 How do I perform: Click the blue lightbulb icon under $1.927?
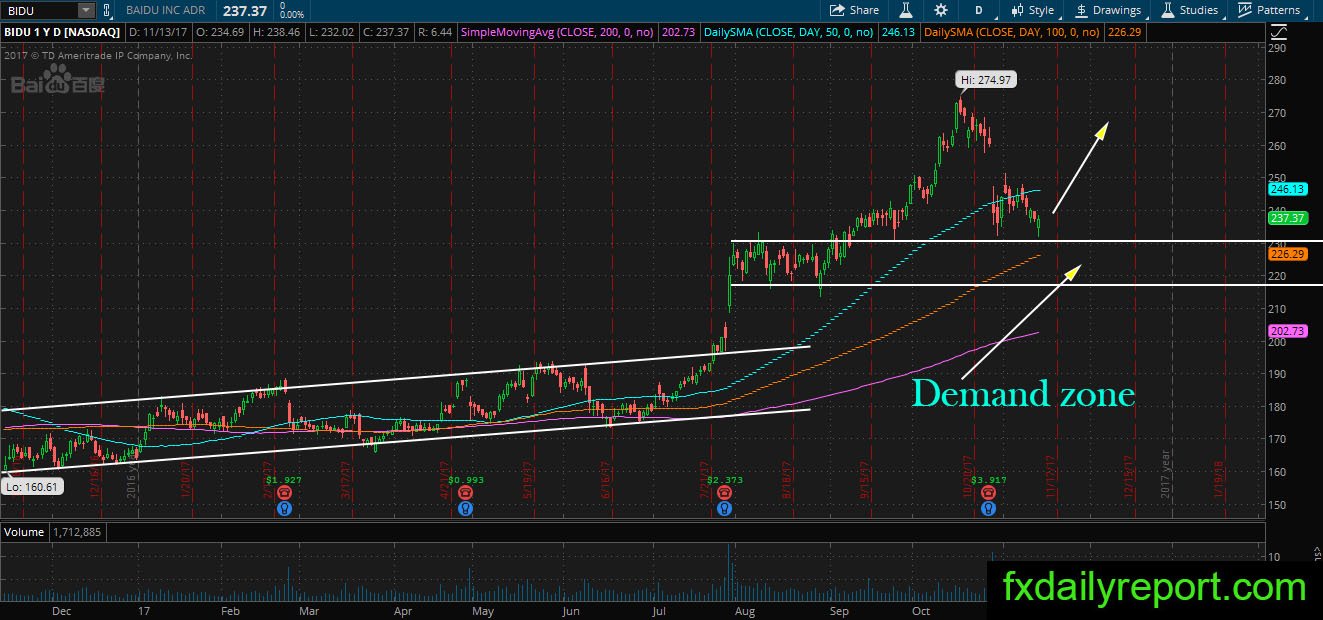coord(286,508)
